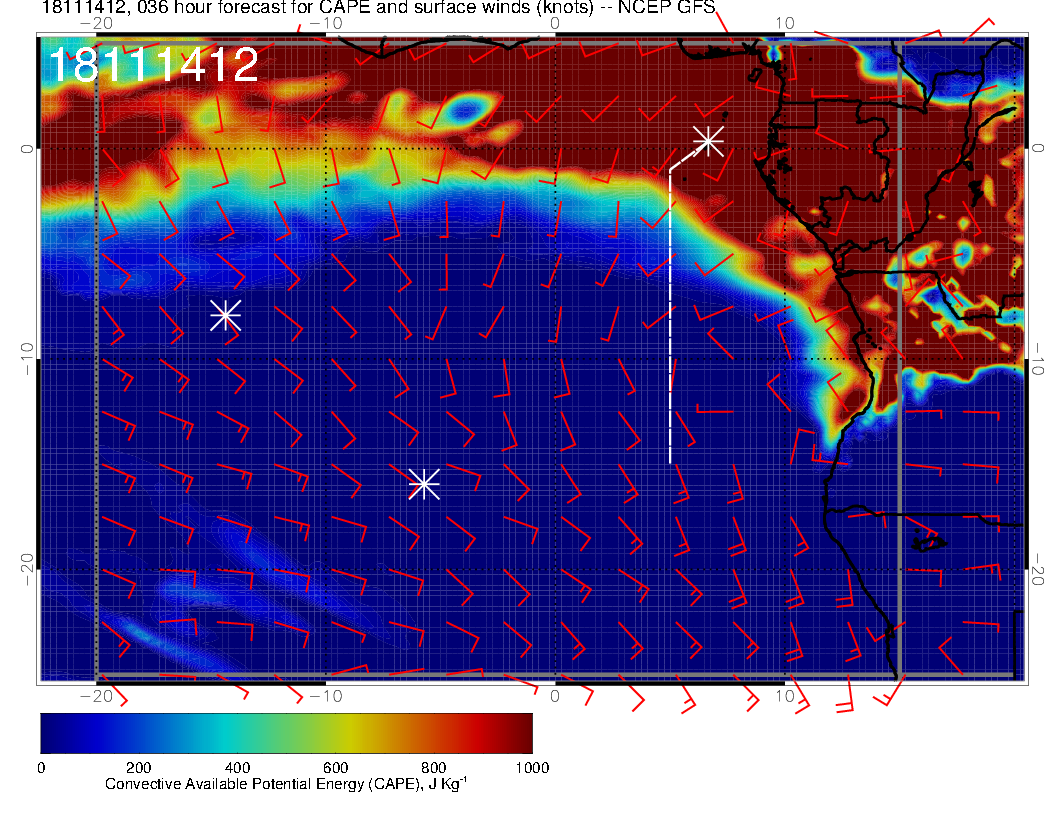
Task: Click the Convective Available Potential Energy colorbar caption
Action: coord(286,785)
